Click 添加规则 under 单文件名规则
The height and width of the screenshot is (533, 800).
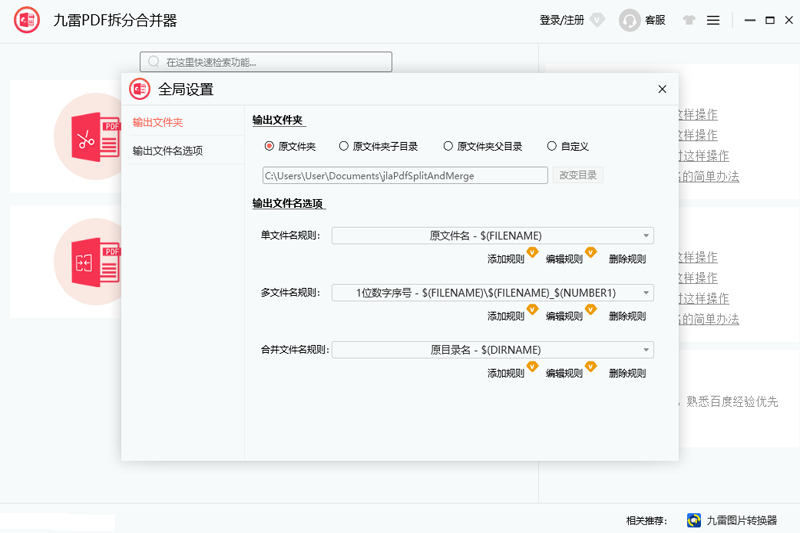[506, 259]
